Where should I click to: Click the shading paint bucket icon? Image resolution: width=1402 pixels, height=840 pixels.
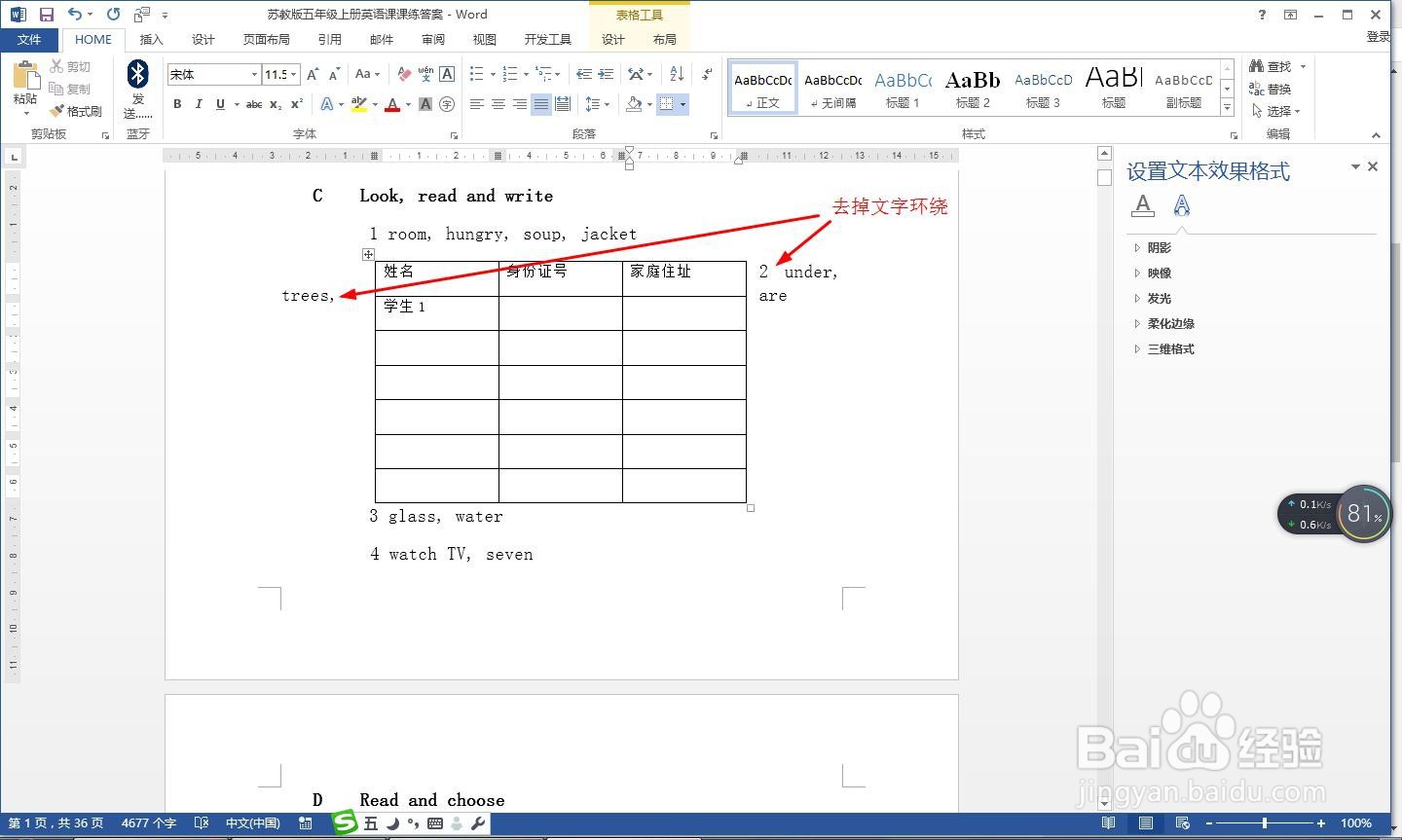(634, 104)
